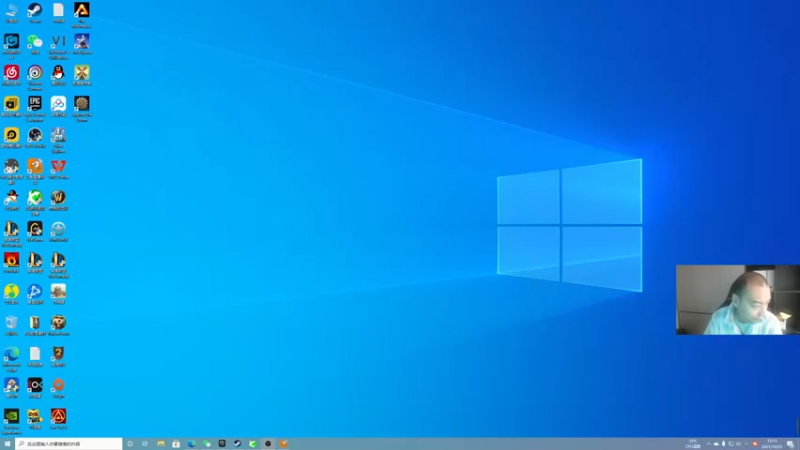Viewport: 800px width, 450px height.
Task: Open the round blue star badge icon
Action: [58, 231]
